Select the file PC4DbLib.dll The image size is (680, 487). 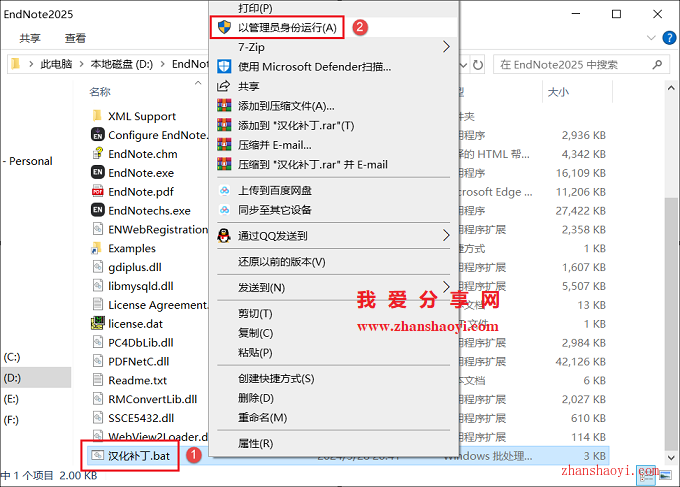(141, 342)
